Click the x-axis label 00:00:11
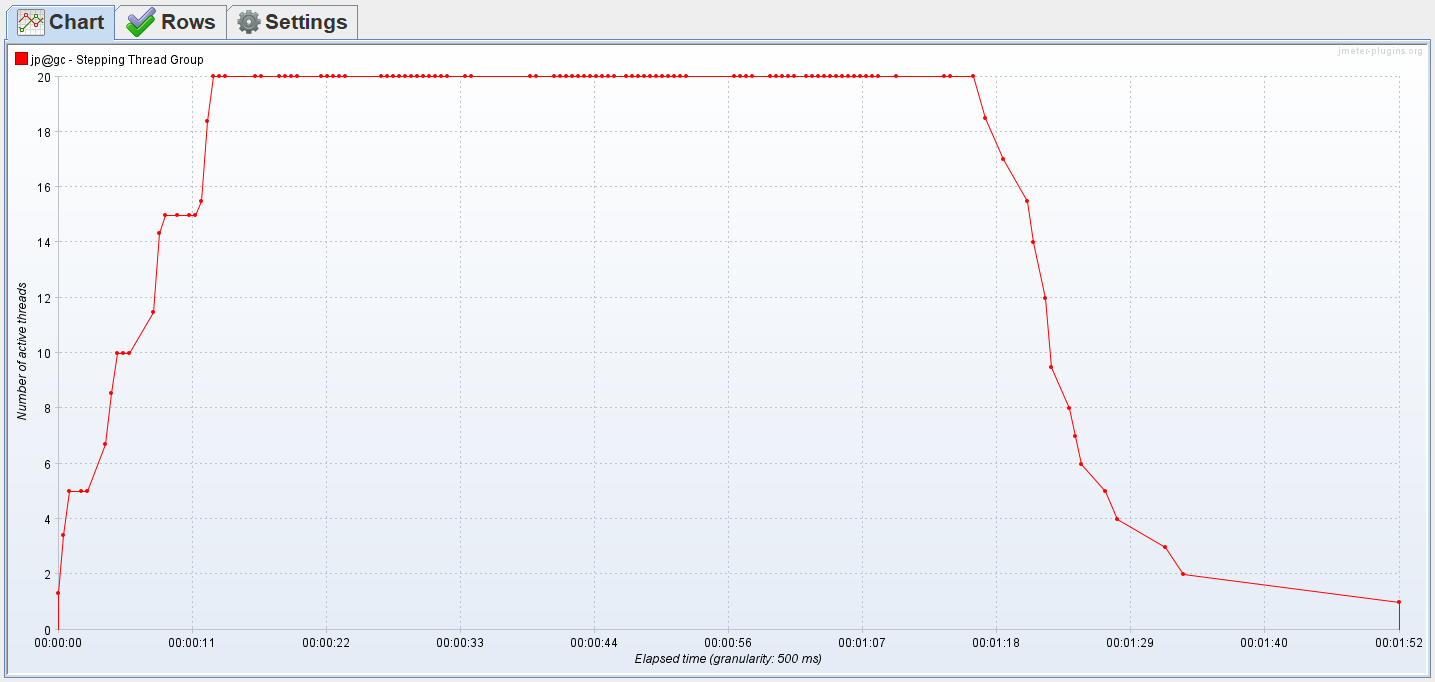1435x682 pixels. click(x=192, y=645)
